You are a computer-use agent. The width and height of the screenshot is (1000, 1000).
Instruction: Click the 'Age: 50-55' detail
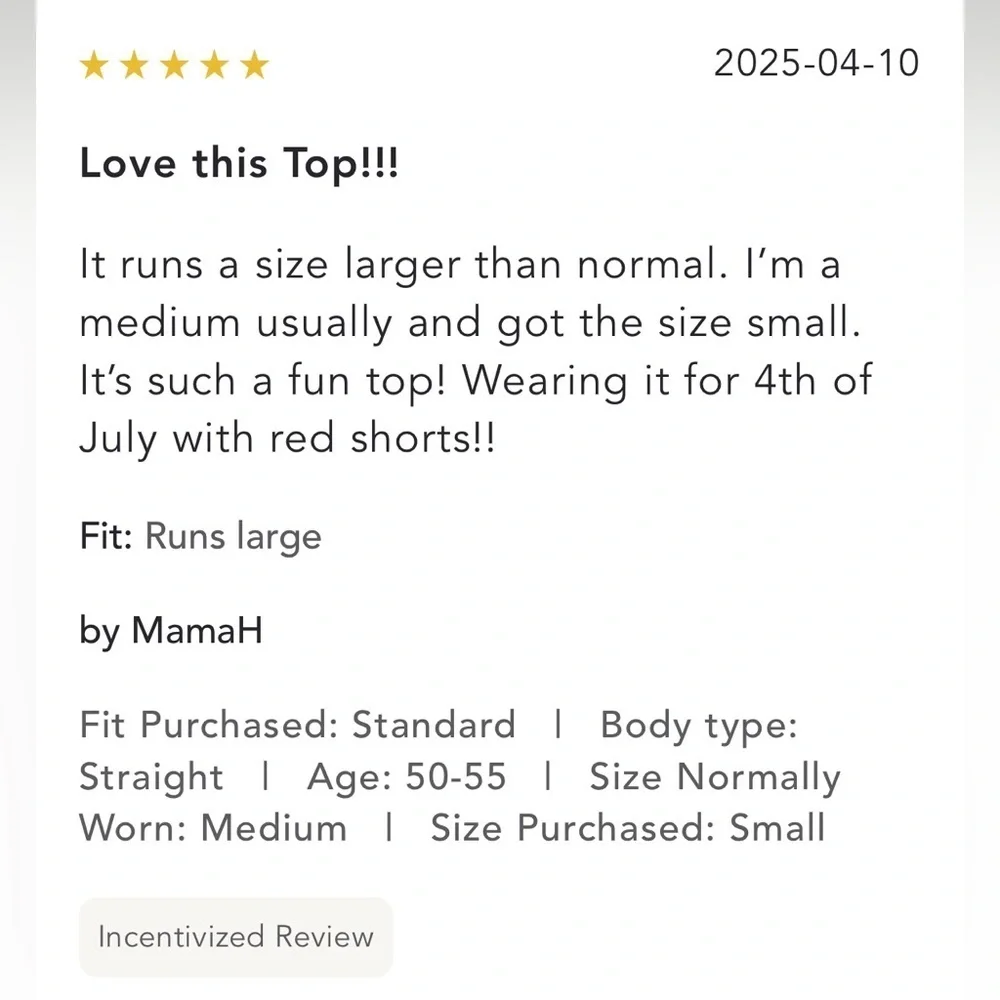click(x=407, y=777)
